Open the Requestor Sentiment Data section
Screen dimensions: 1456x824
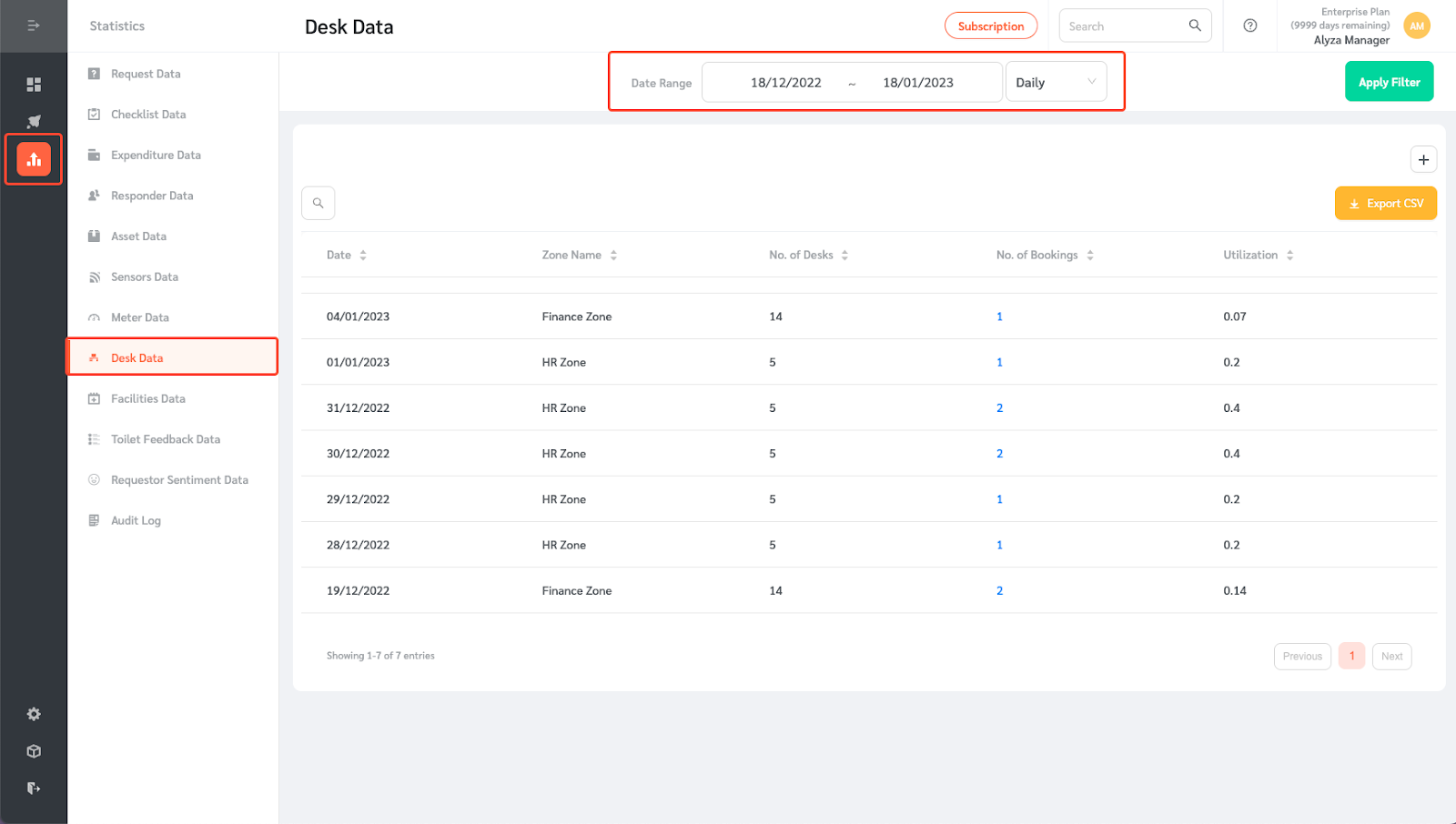coord(178,479)
